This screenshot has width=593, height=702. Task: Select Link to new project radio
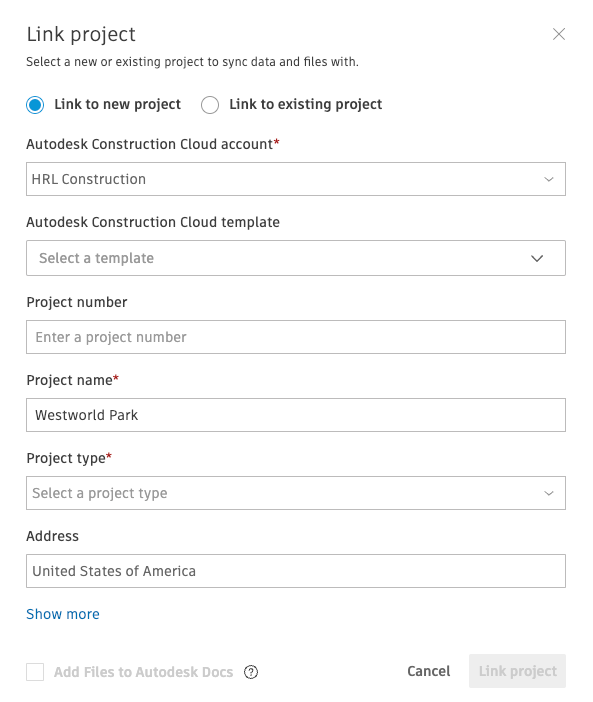click(x=35, y=105)
